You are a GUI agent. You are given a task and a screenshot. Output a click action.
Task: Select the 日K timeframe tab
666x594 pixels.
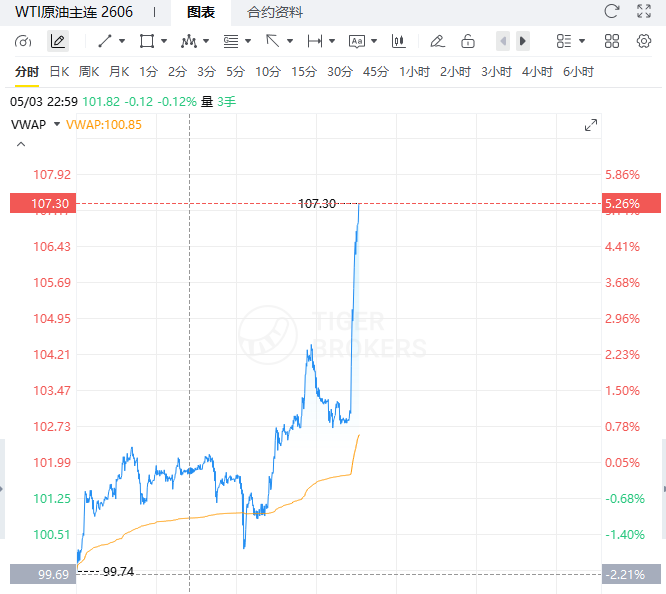[59, 71]
